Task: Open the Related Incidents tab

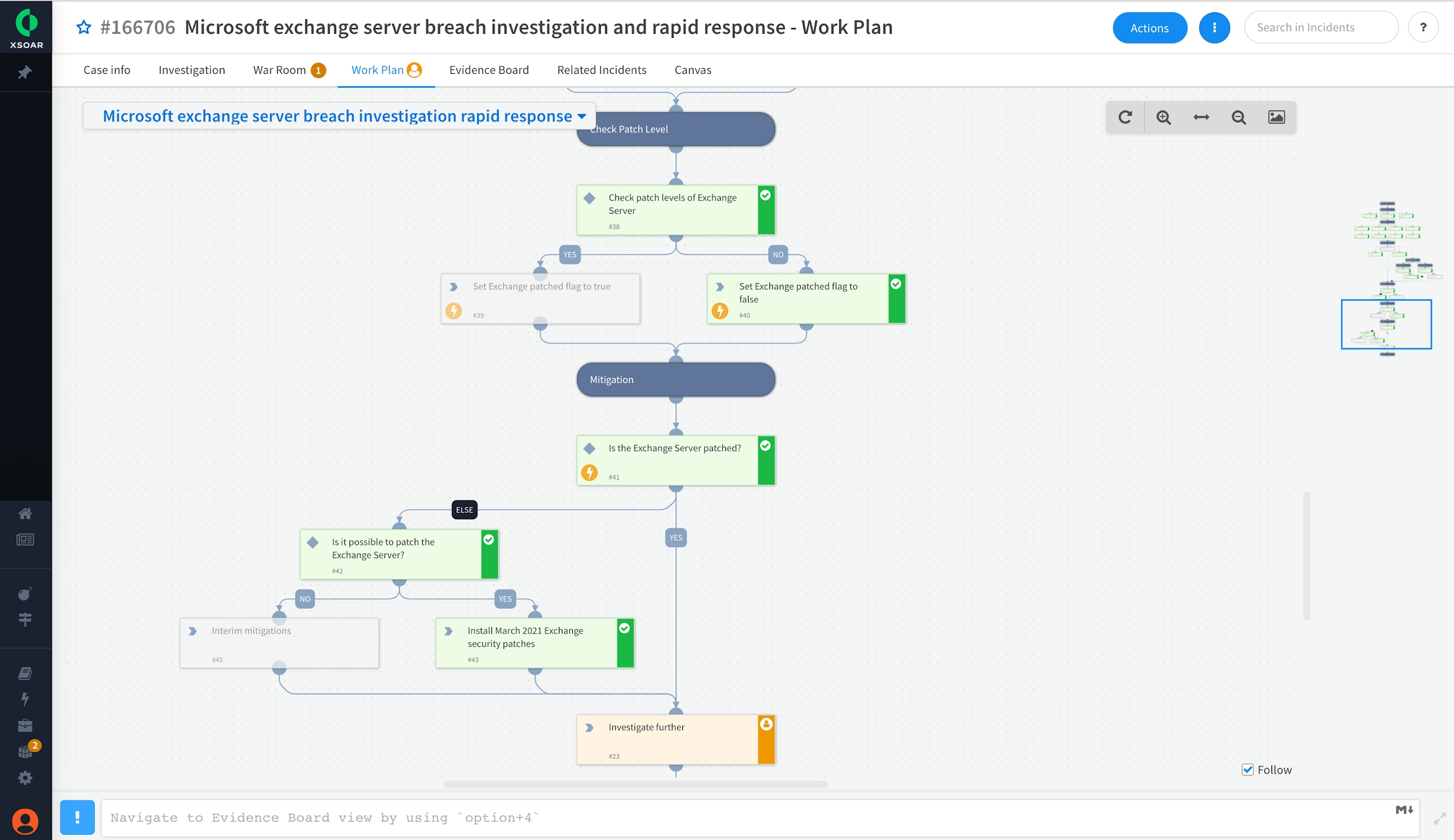Action: tap(601, 70)
